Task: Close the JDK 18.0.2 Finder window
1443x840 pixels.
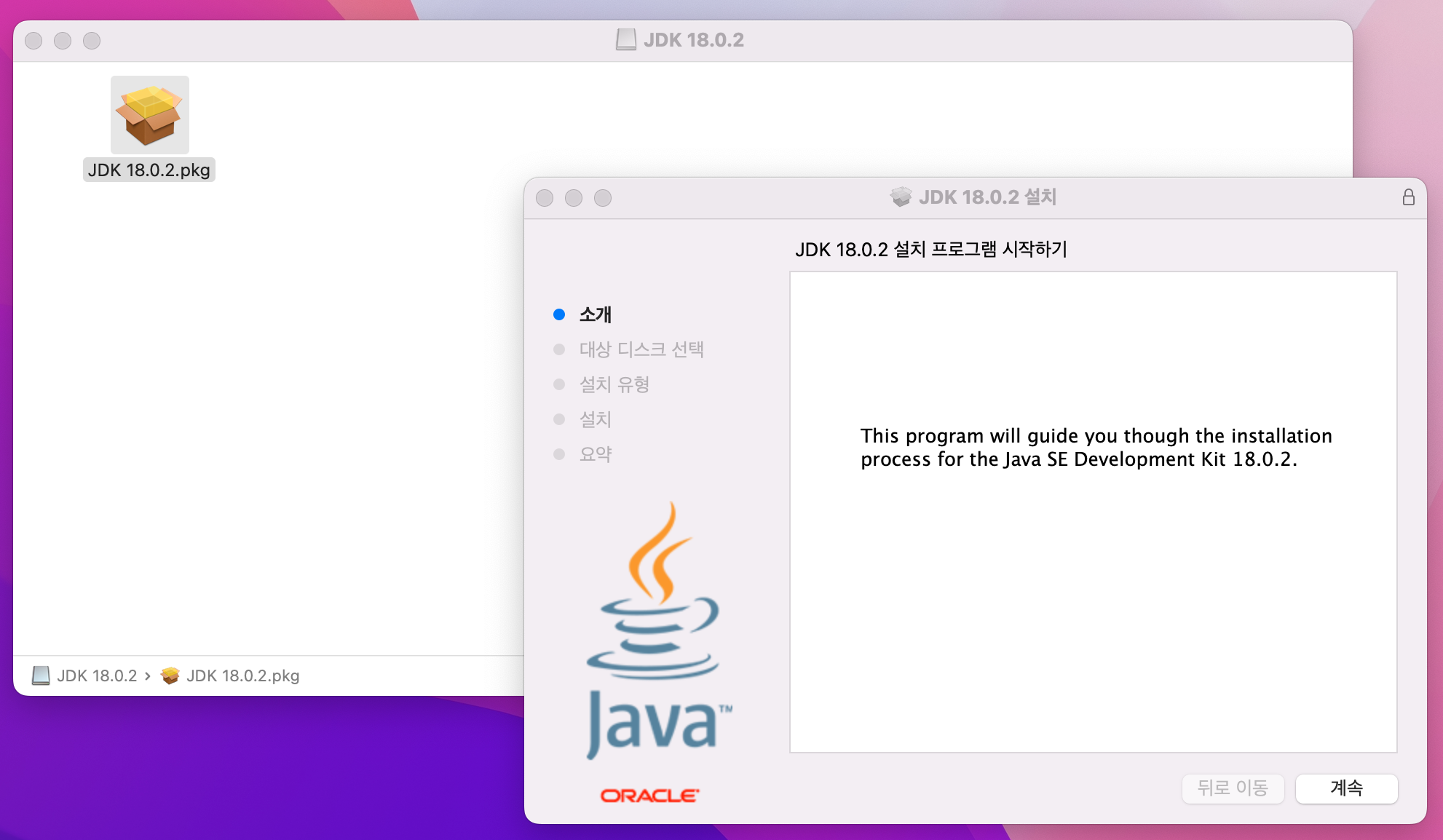Action: (33, 41)
